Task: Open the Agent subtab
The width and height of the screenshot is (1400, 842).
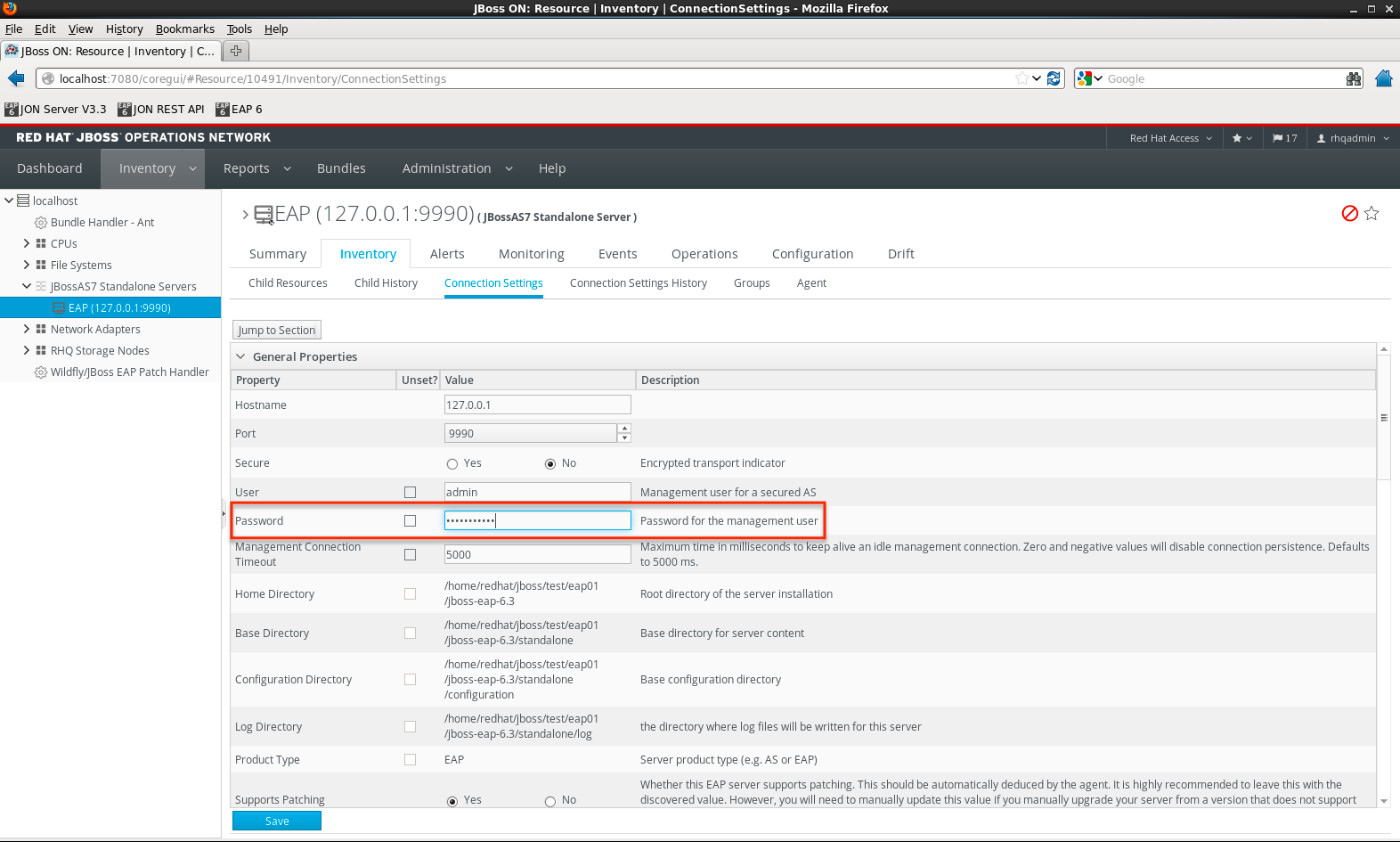Action: pos(811,283)
